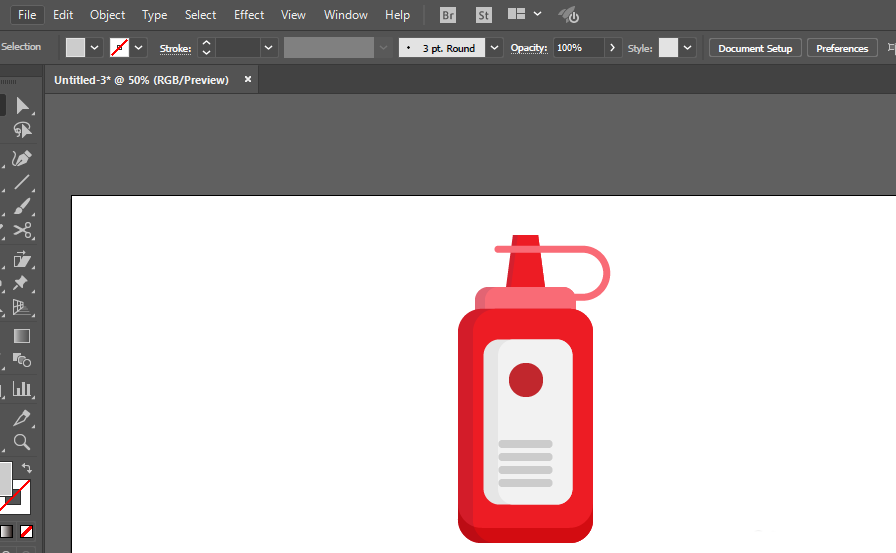Screen dimensions: 896x553
Task: Expand the stroke weight dropdown
Action: point(269,48)
